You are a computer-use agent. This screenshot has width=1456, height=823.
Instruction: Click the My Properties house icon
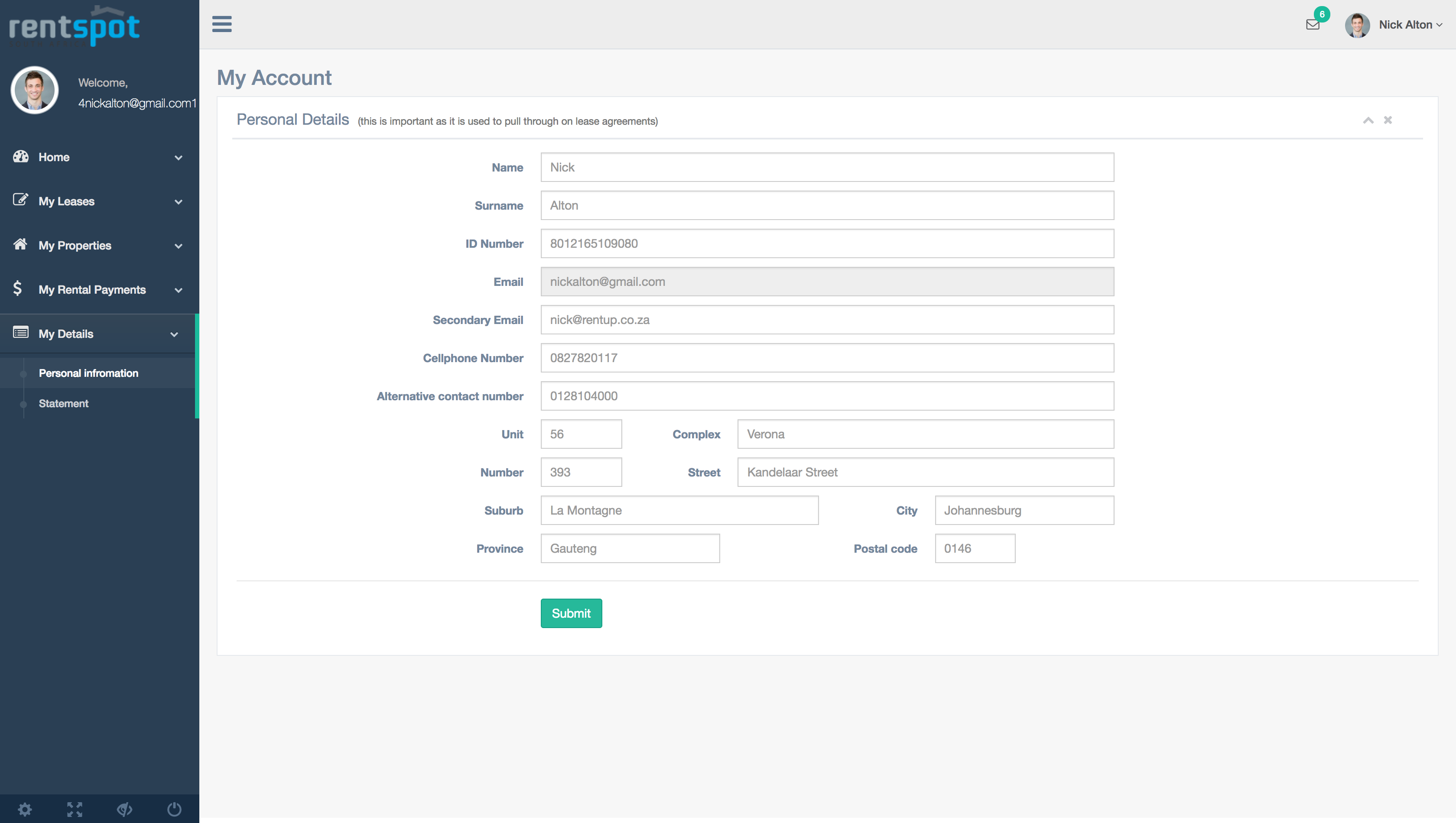pyautogui.click(x=20, y=244)
